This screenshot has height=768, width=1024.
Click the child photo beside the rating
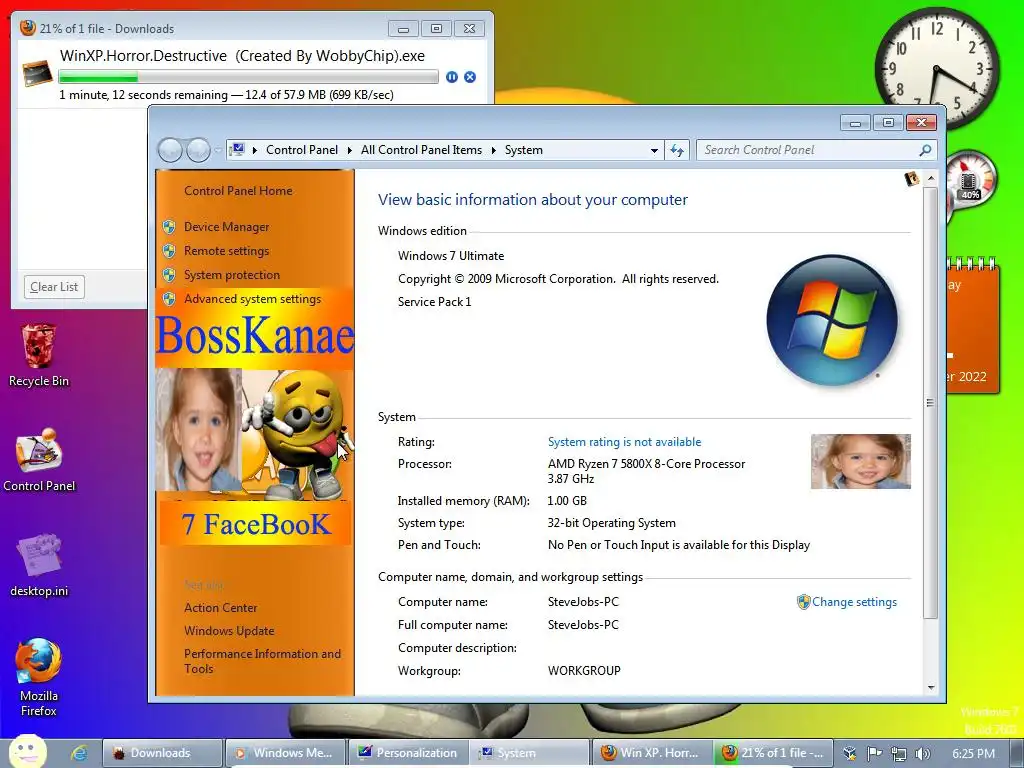pyautogui.click(x=861, y=462)
